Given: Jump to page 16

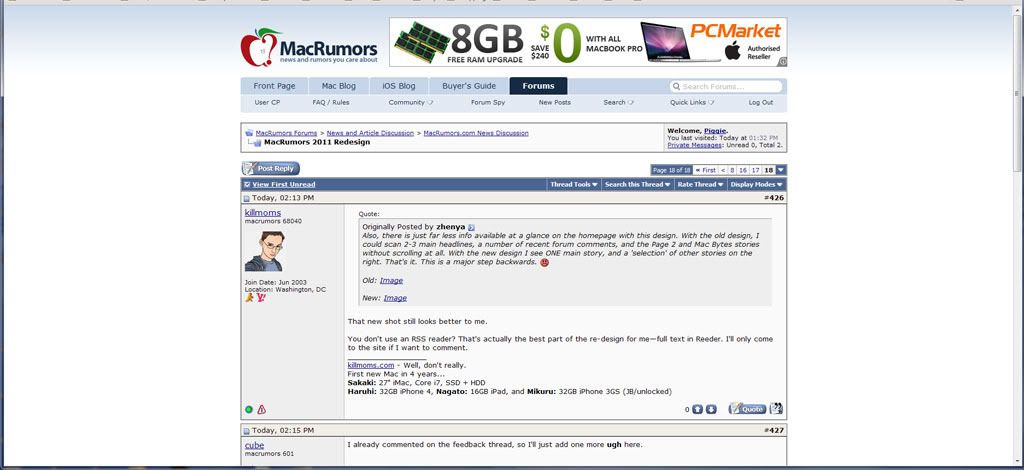Looking at the screenshot, I should point(743,170).
